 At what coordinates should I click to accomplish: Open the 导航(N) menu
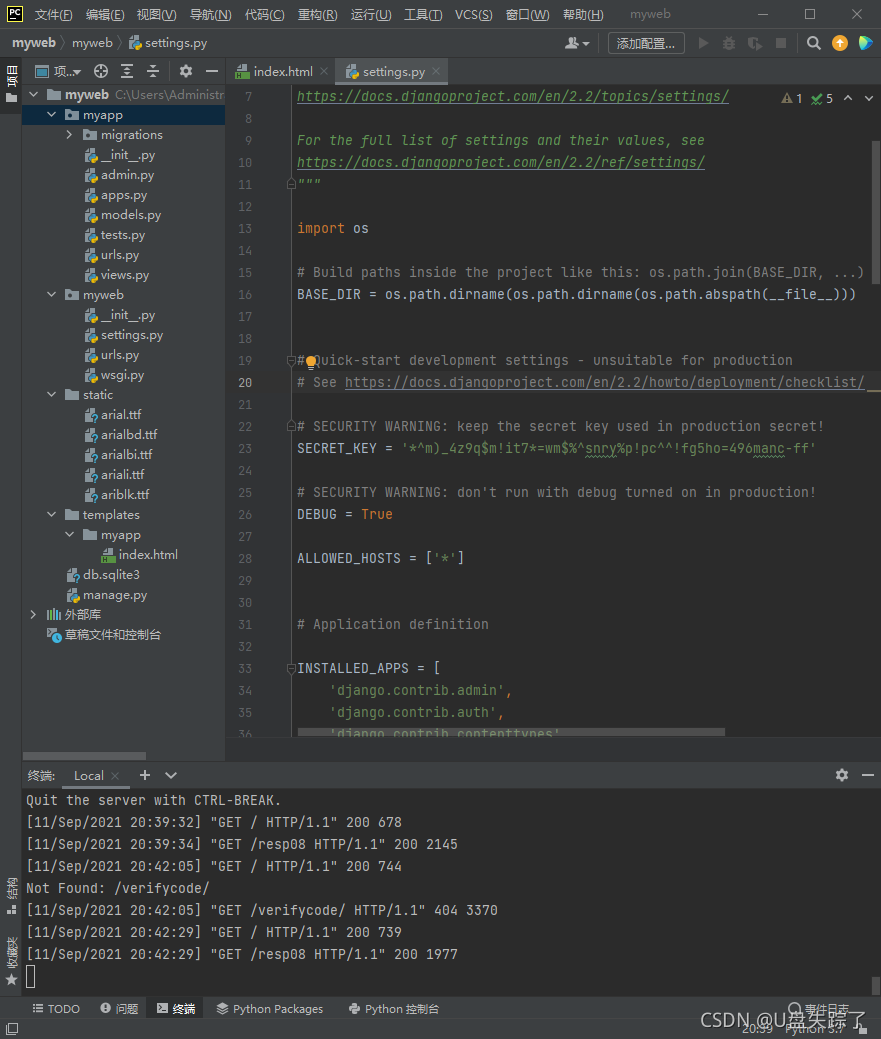(x=211, y=15)
